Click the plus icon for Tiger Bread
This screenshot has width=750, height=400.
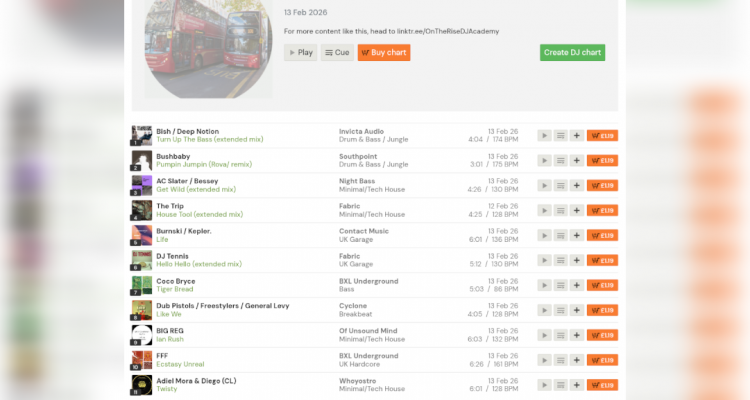(x=576, y=285)
